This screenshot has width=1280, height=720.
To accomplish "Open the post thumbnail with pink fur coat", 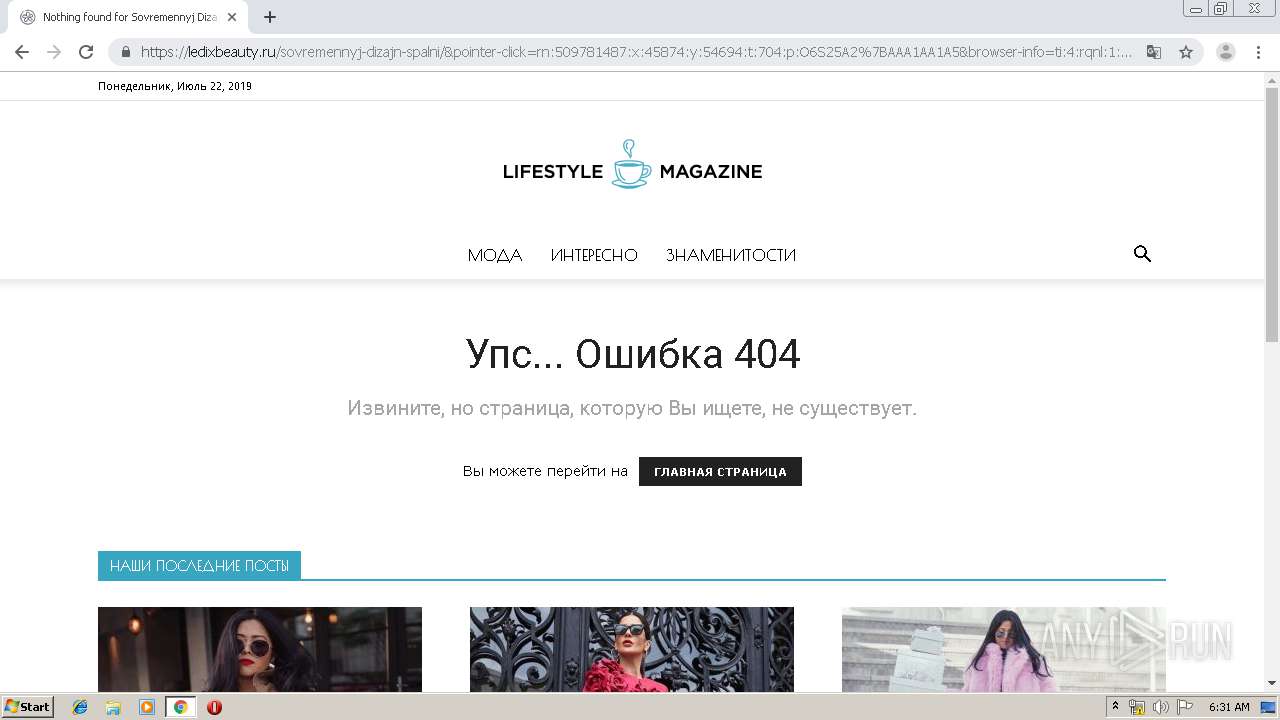I will 1004,649.
